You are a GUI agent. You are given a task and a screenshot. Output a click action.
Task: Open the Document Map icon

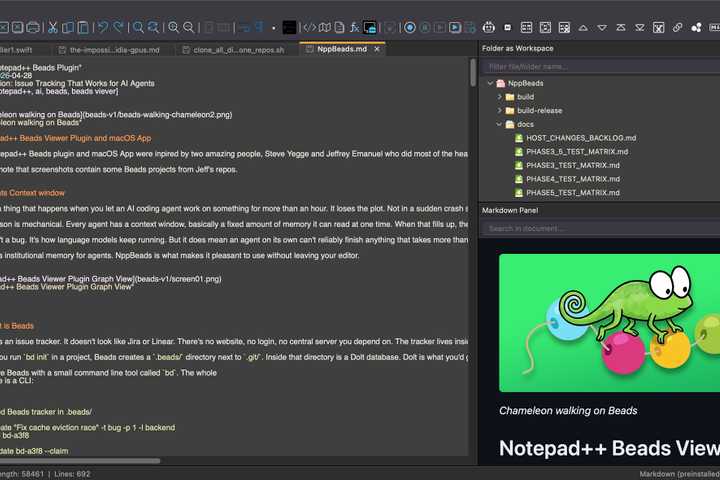325,28
